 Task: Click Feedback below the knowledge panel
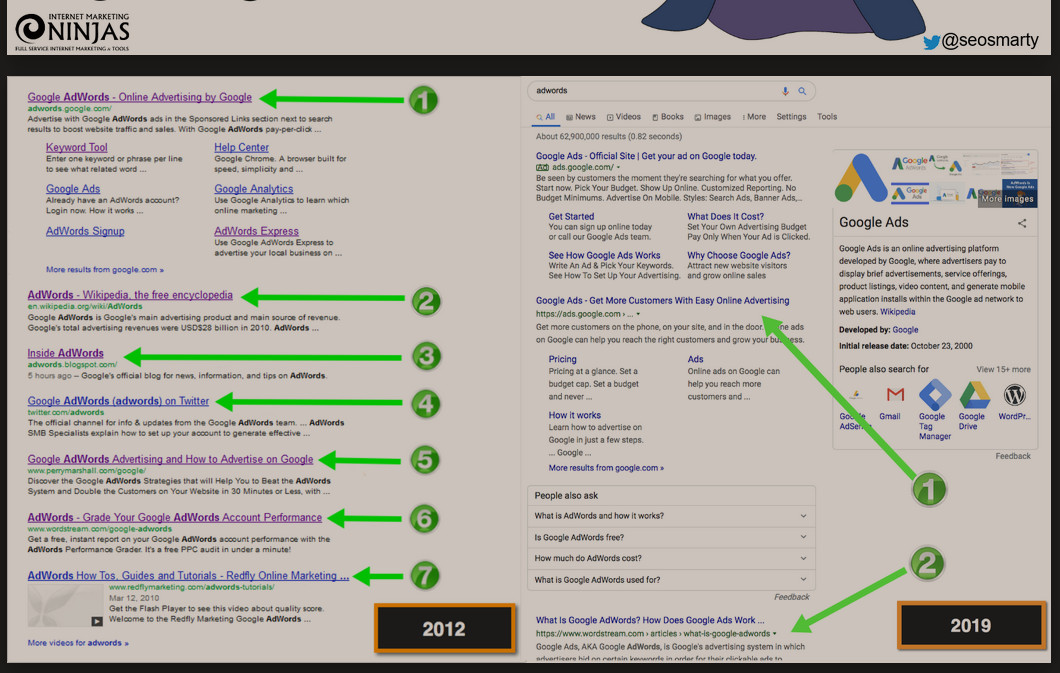[x=1013, y=456]
